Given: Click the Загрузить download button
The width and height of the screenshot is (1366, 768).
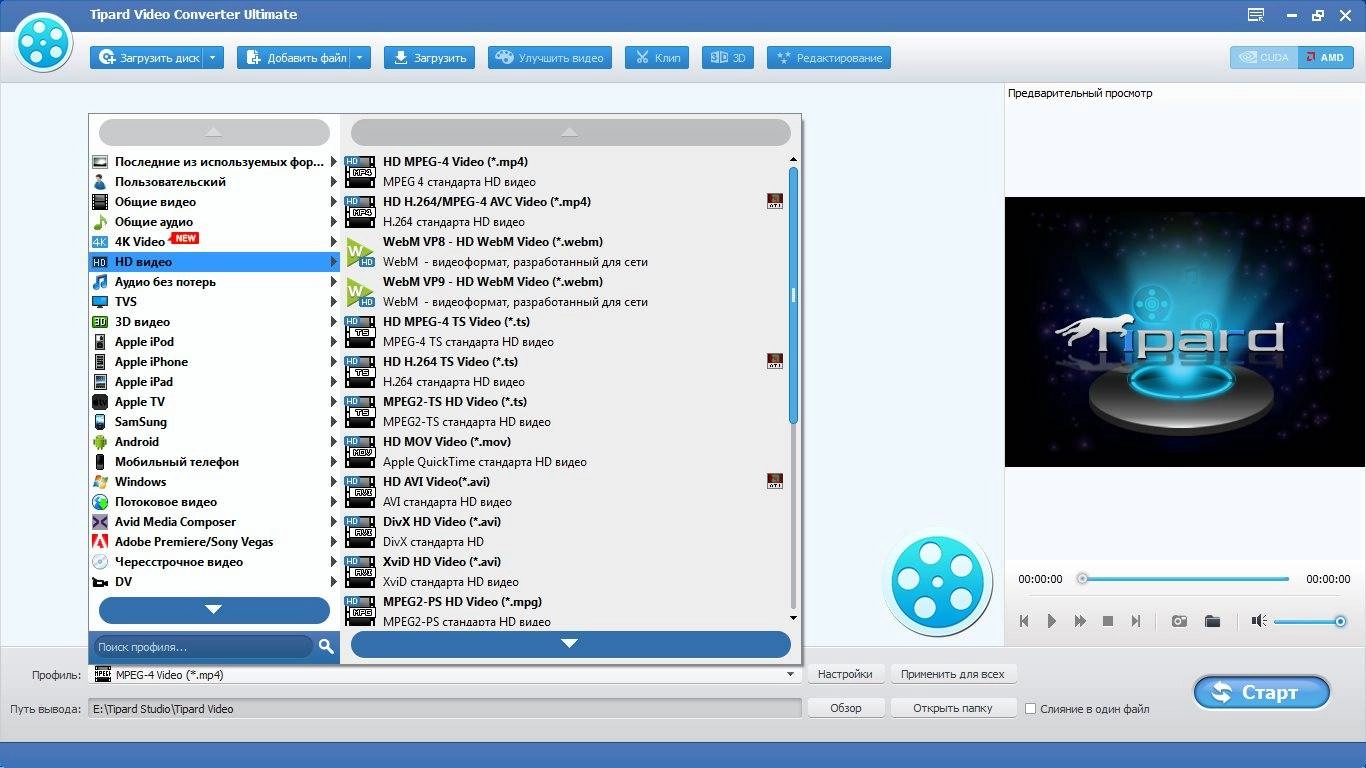Looking at the screenshot, I should (x=430, y=58).
